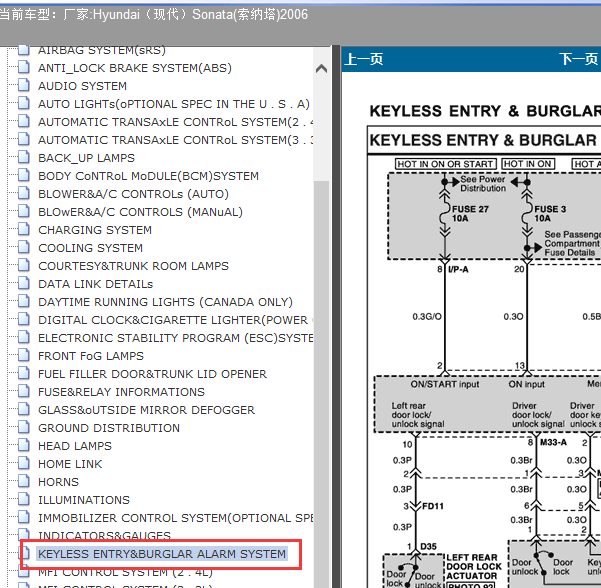Viewport: 601px width, 588px height.
Task: Open FRONT FoG LAMPS entry
Action: (91, 356)
